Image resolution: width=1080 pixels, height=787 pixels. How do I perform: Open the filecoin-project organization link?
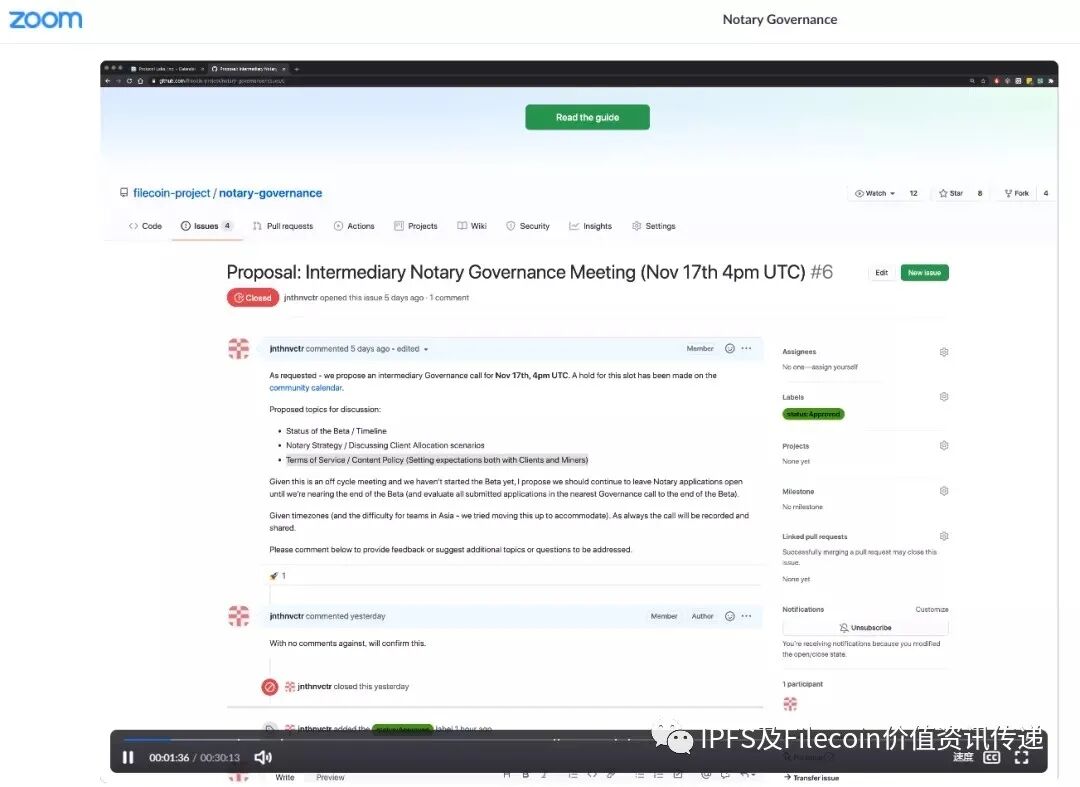tap(172, 193)
